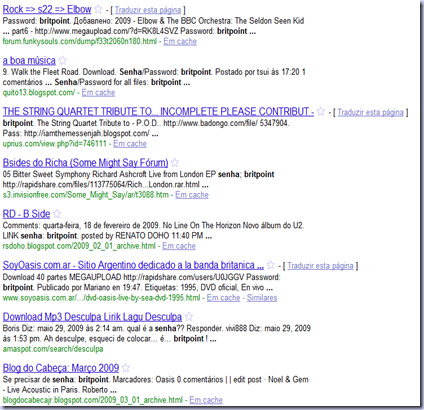Star the a boa música result

[x=63, y=60]
